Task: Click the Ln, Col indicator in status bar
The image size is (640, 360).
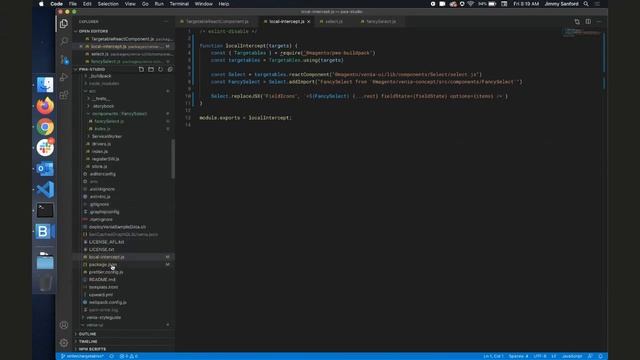Action: tap(493, 356)
